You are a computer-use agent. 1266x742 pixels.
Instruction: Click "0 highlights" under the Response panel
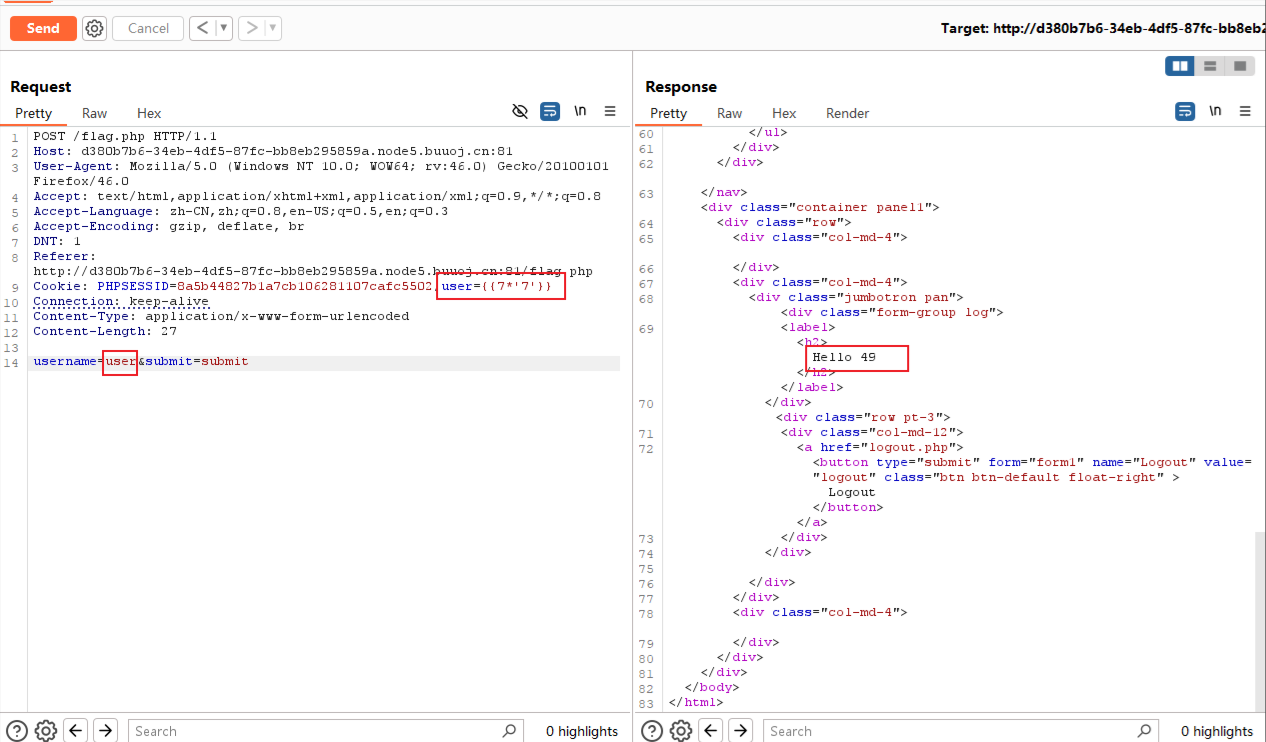(x=1217, y=731)
